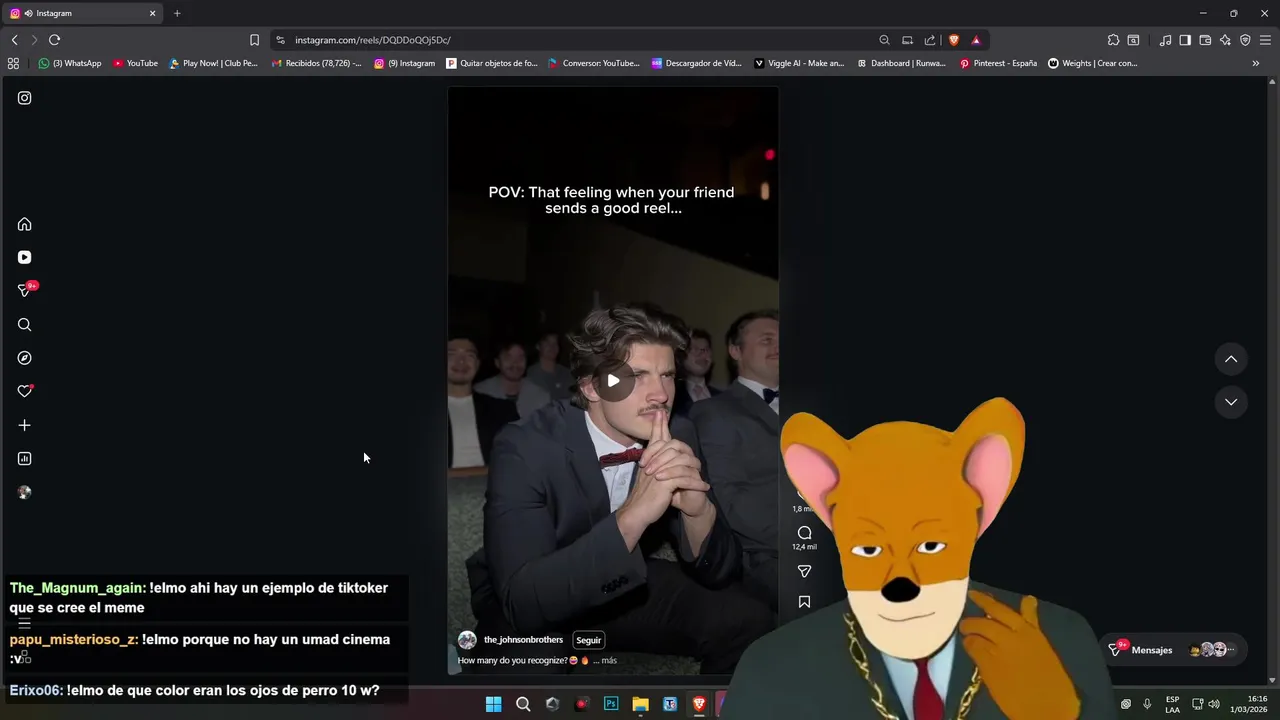Open Descargador de Vid... bookmark
The width and height of the screenshot is (1280, 720).
point(697,63)
